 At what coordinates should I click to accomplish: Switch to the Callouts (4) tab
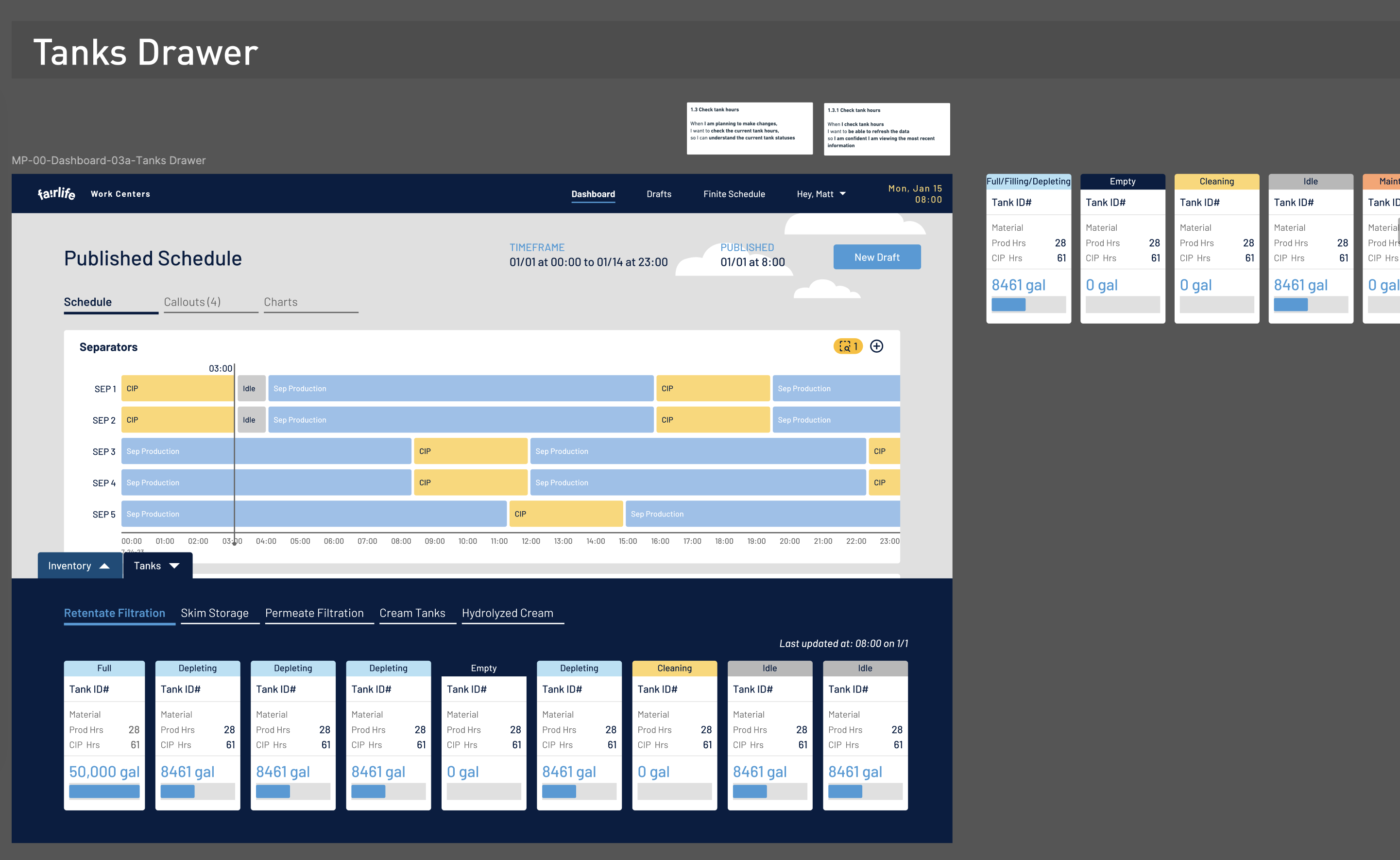pyautogui.click(x=192, y=302)
